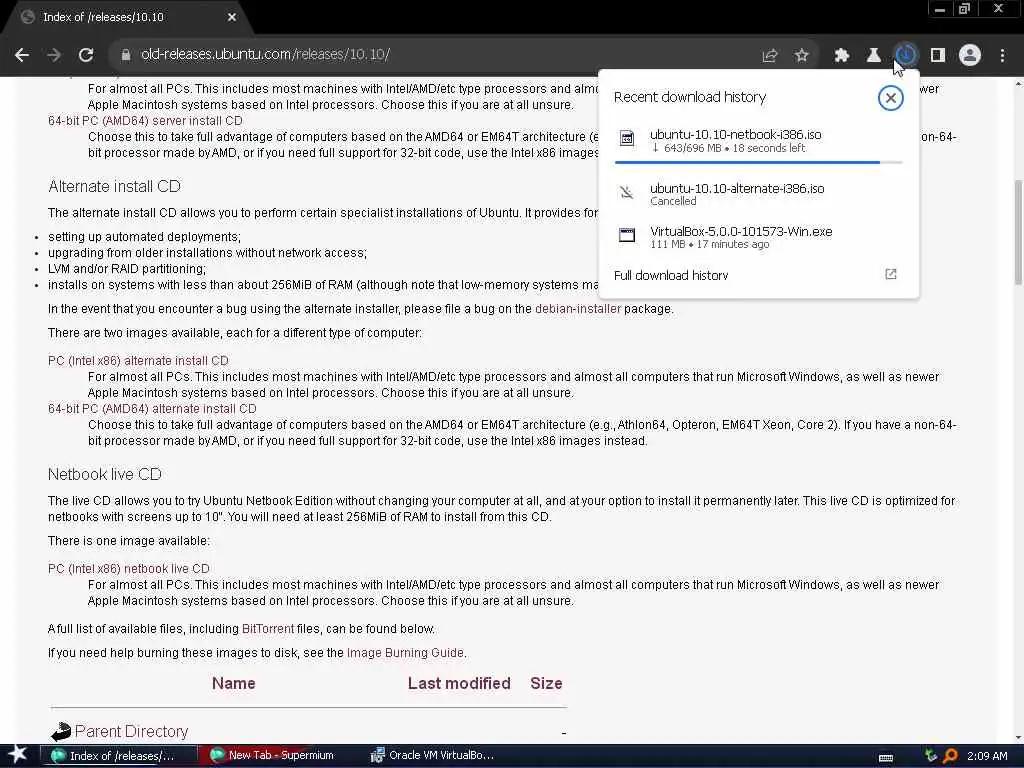Open VirtualBox-5.0.0-101573-Win.exe download
1024x768 pixels.
click(758, 237)
